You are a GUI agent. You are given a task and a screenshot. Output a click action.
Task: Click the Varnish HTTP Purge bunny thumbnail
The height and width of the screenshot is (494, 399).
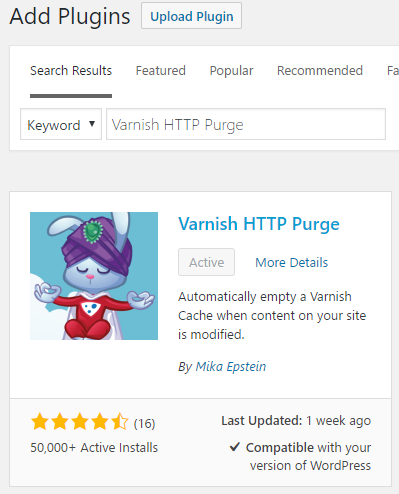click(94, 276)
